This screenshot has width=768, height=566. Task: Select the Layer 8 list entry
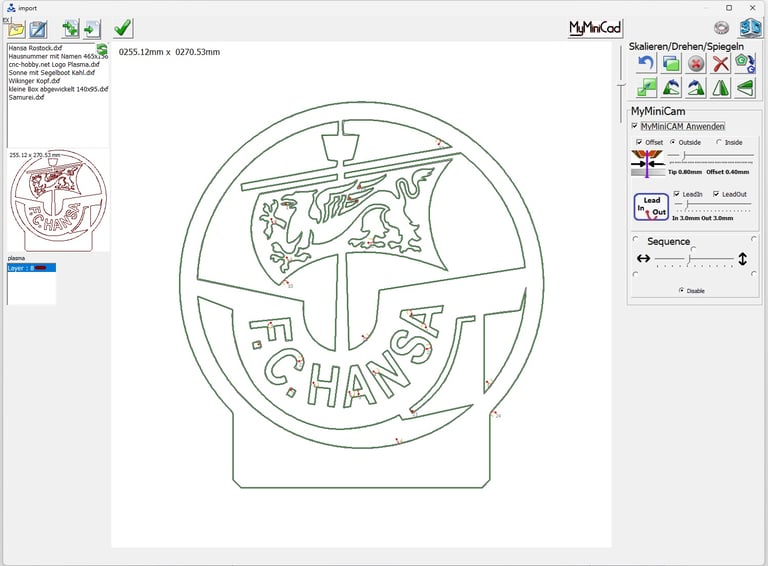pyautogui.click(x=31, y=268)
